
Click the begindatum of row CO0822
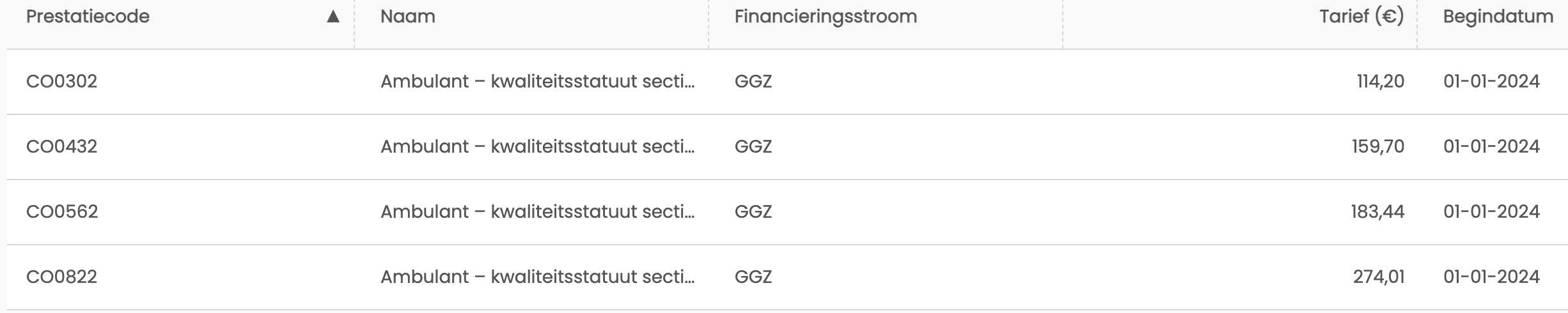click(1491, 277)
